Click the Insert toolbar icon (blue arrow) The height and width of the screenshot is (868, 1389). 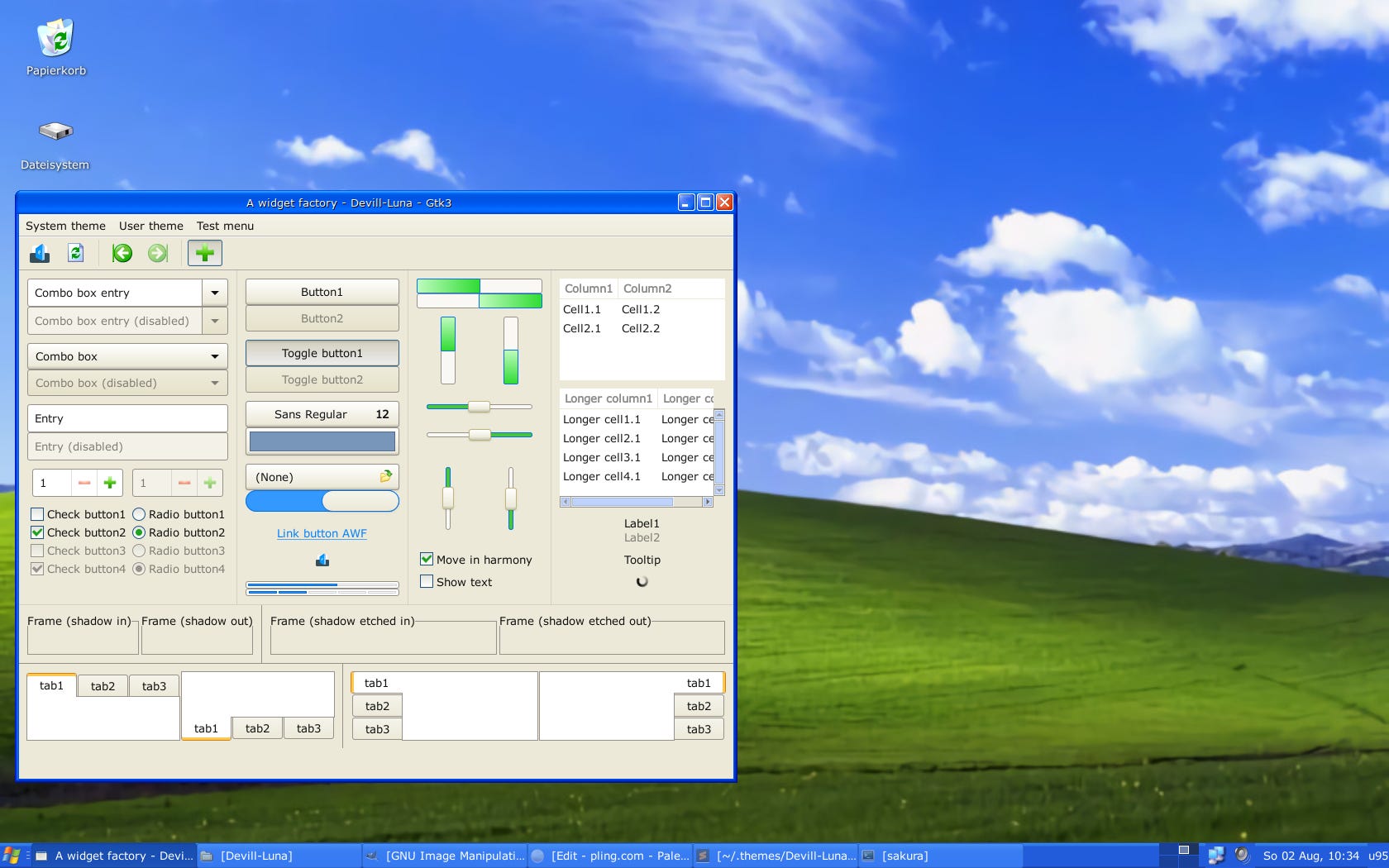[40, 253]
